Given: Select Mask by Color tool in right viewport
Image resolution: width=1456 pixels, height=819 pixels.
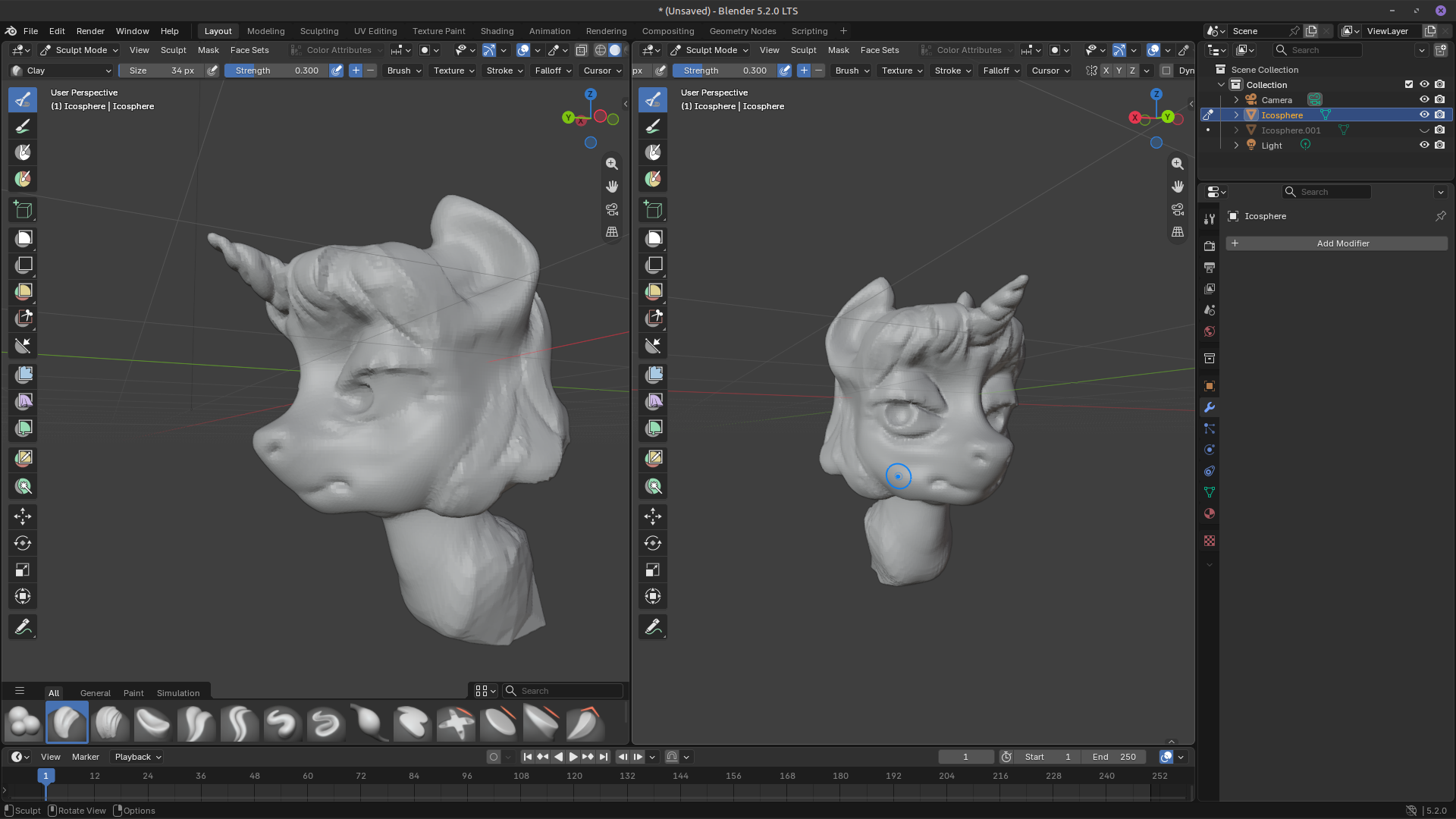Looking at the screenshot, I should (653, 487).
